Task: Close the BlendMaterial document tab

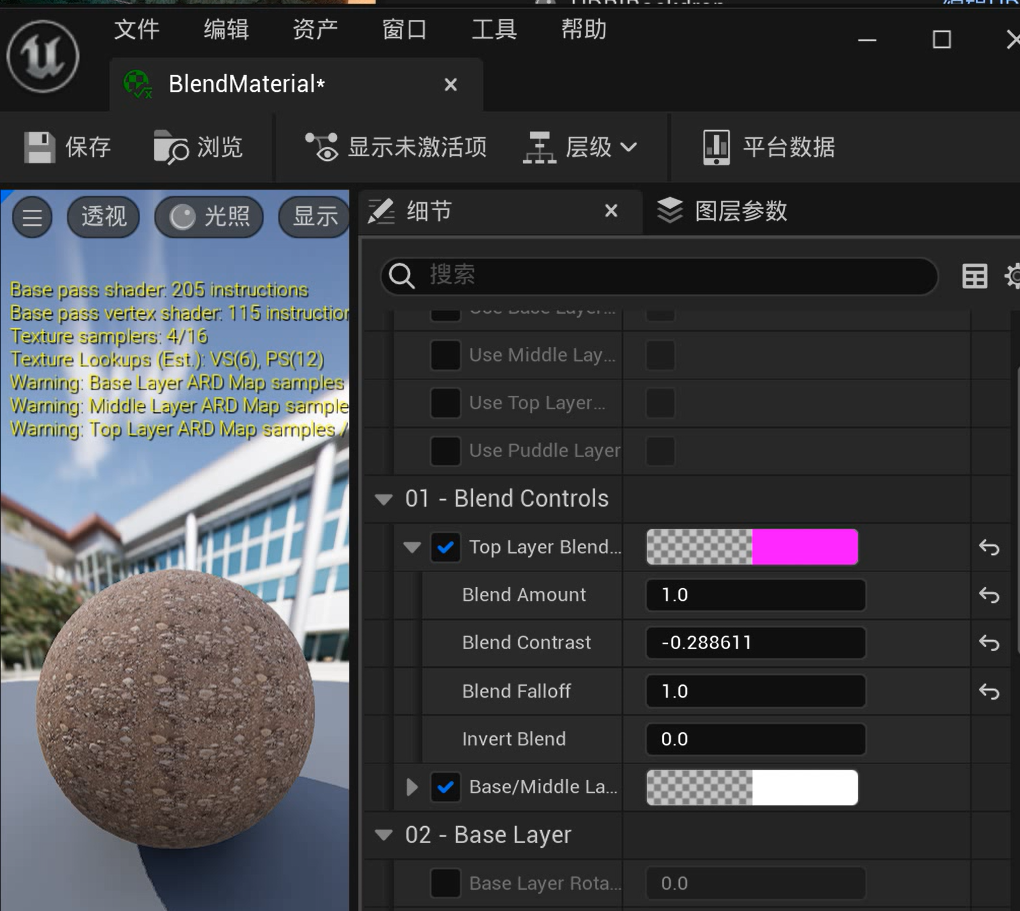Action: pos(450,85)
